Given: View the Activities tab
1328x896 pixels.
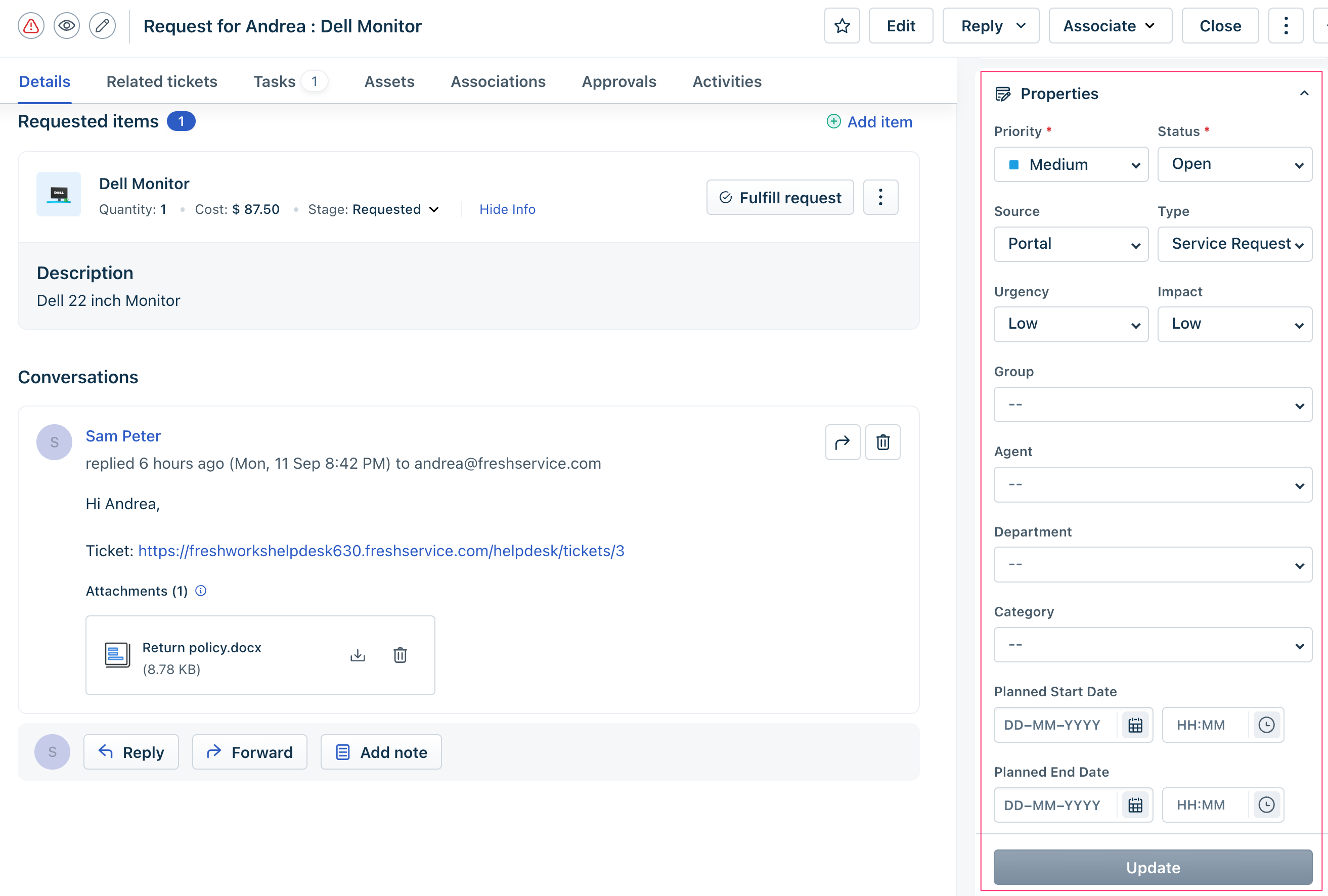Looking at the screenshot, I should (727, 82).
